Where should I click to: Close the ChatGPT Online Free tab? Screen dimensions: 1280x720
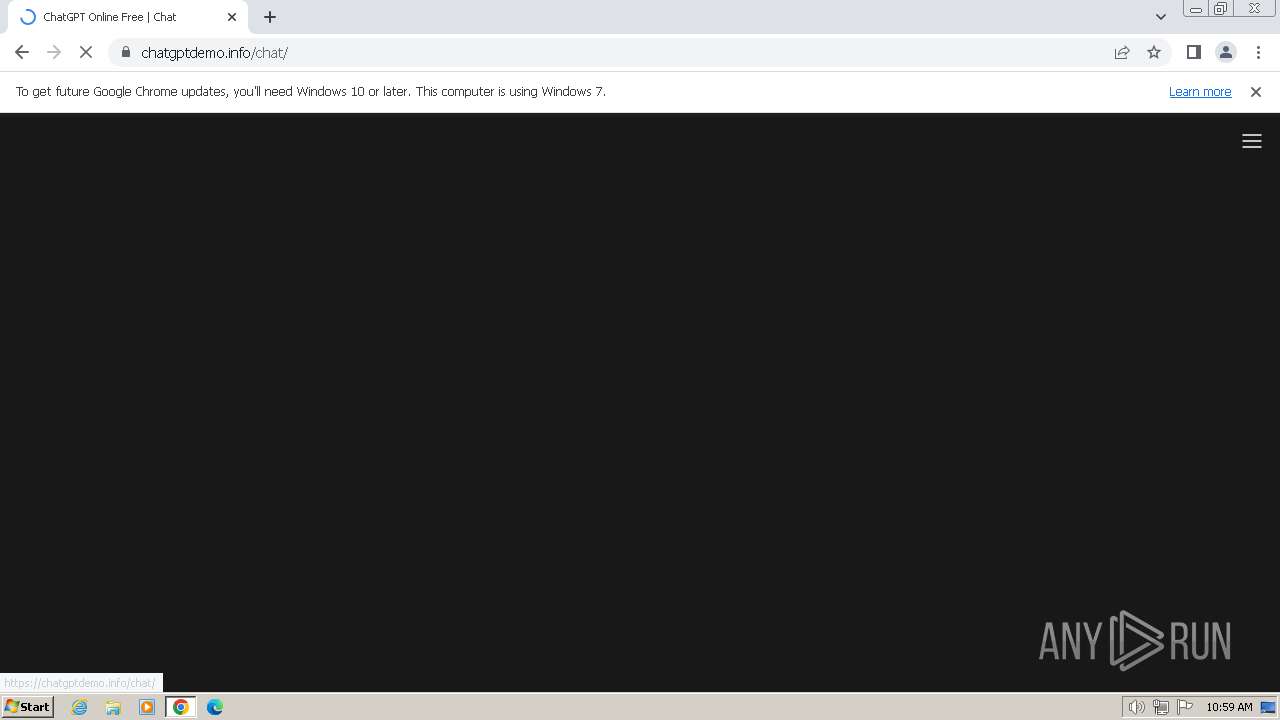pos(232,17)
